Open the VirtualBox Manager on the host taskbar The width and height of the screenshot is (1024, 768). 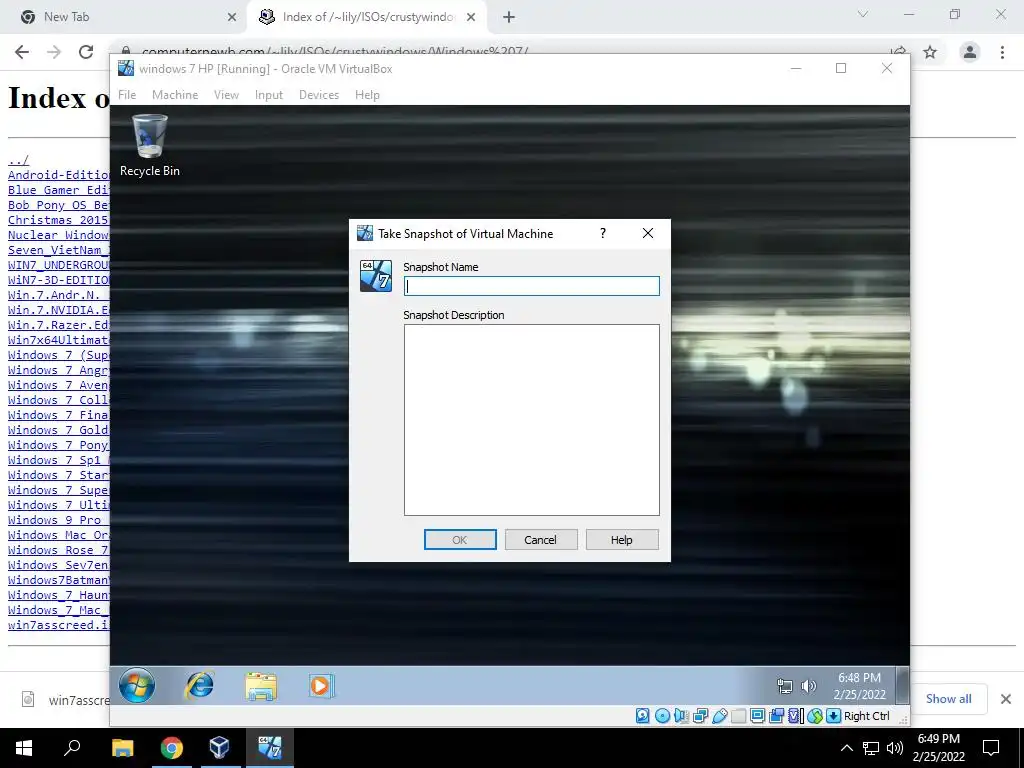click(x=219, y=747)
